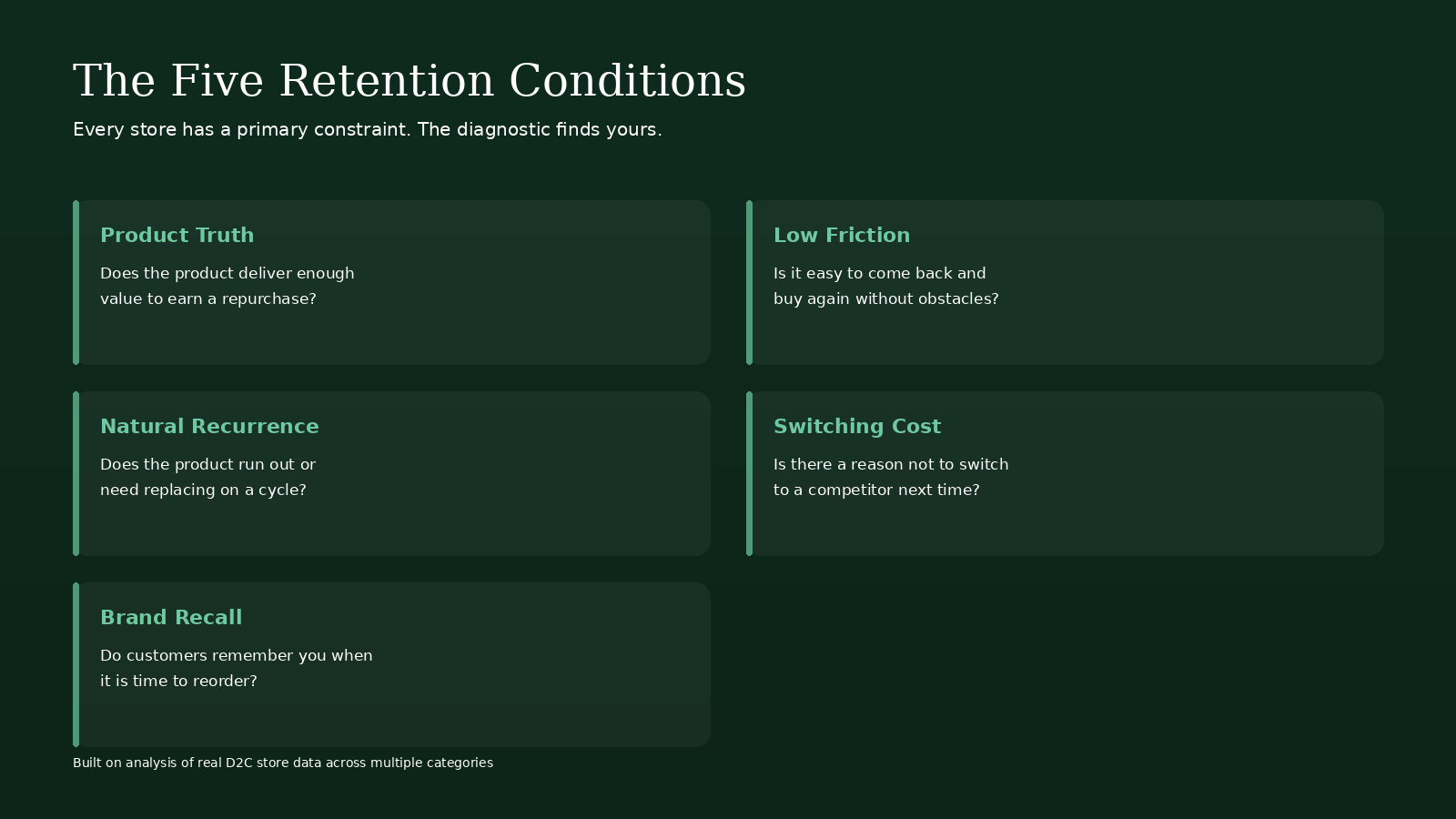Click the 'Brand Recall' heading
The image size is (1456, 819).
click(171, 617)
